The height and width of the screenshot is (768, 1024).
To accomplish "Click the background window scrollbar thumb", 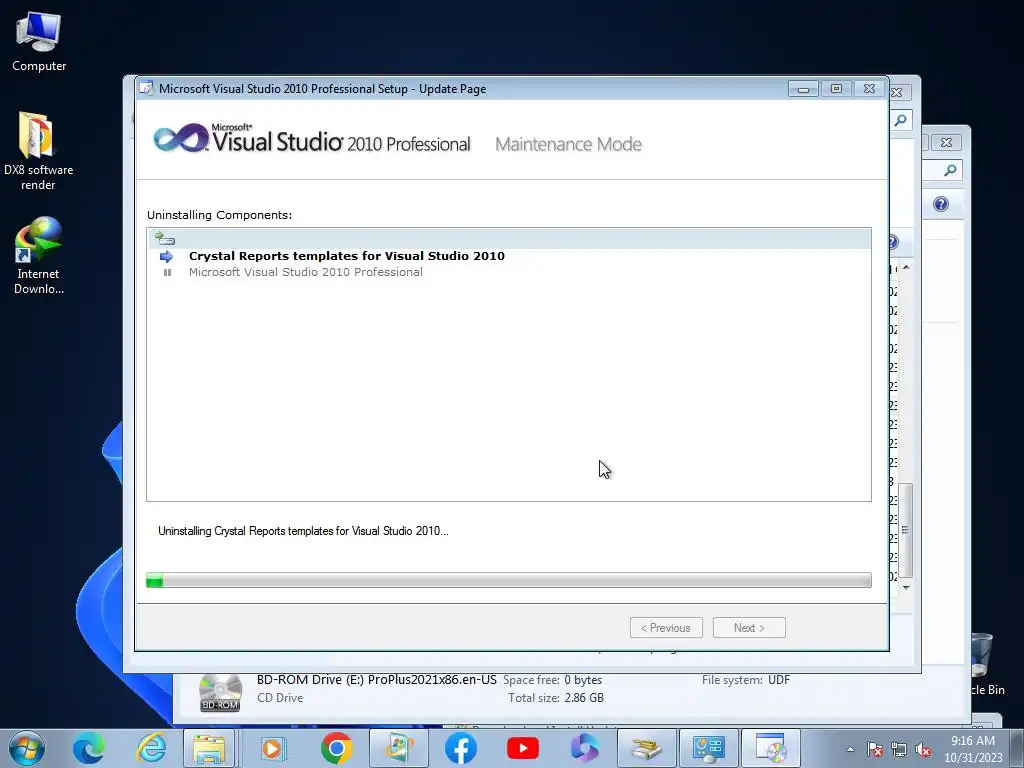I will [x=905, y=530].
